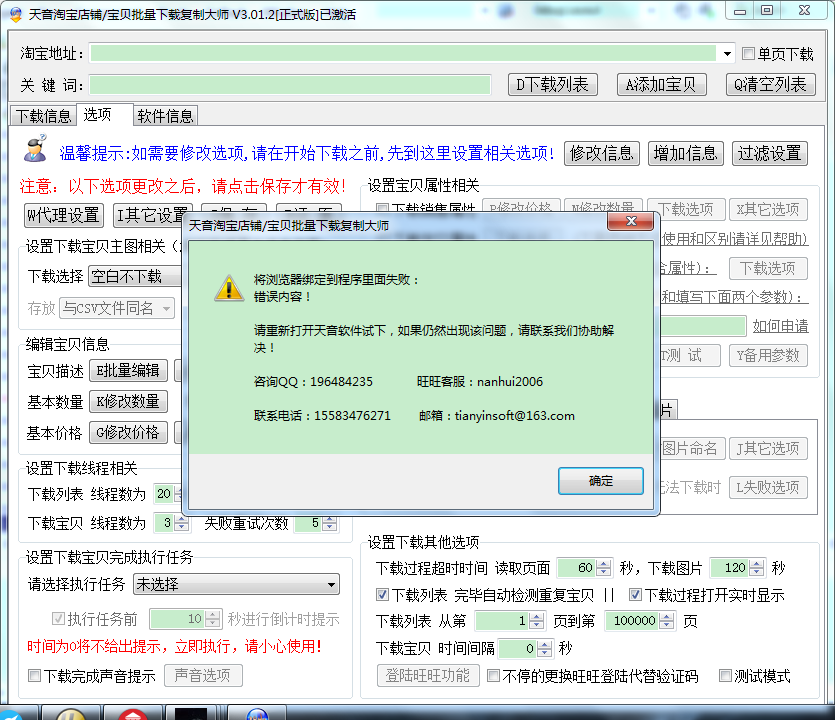Enable the 测试模式 checkbox
835x720 pixels.
(725, 676)
